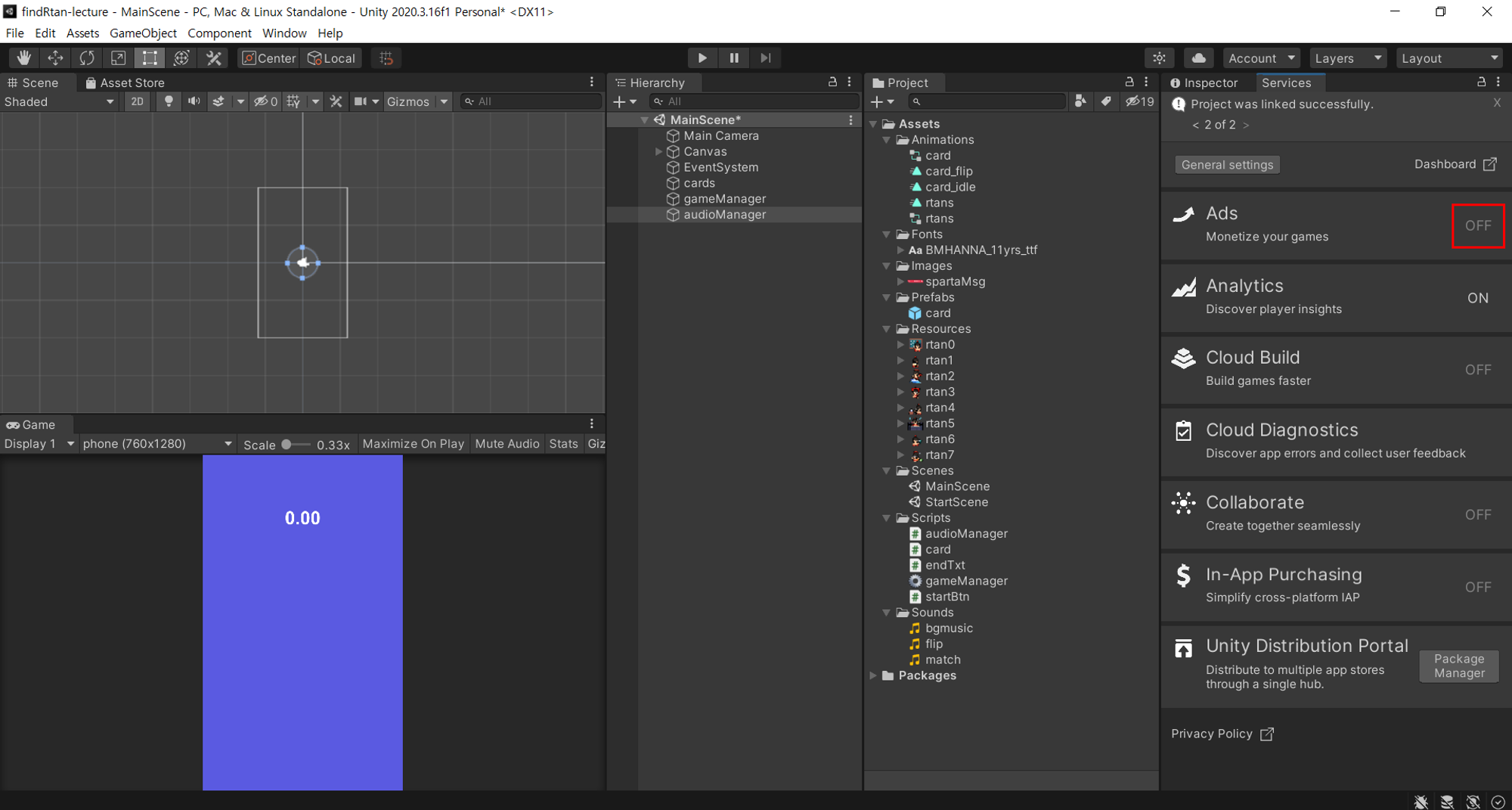Open the Layers dropdown

click(1348, 58)
